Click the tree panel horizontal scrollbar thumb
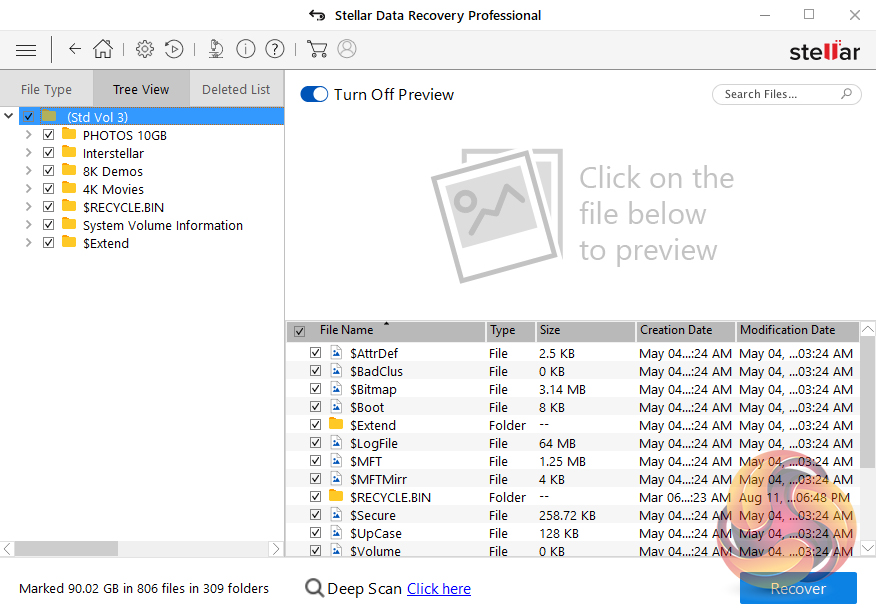 pos(66,549)
